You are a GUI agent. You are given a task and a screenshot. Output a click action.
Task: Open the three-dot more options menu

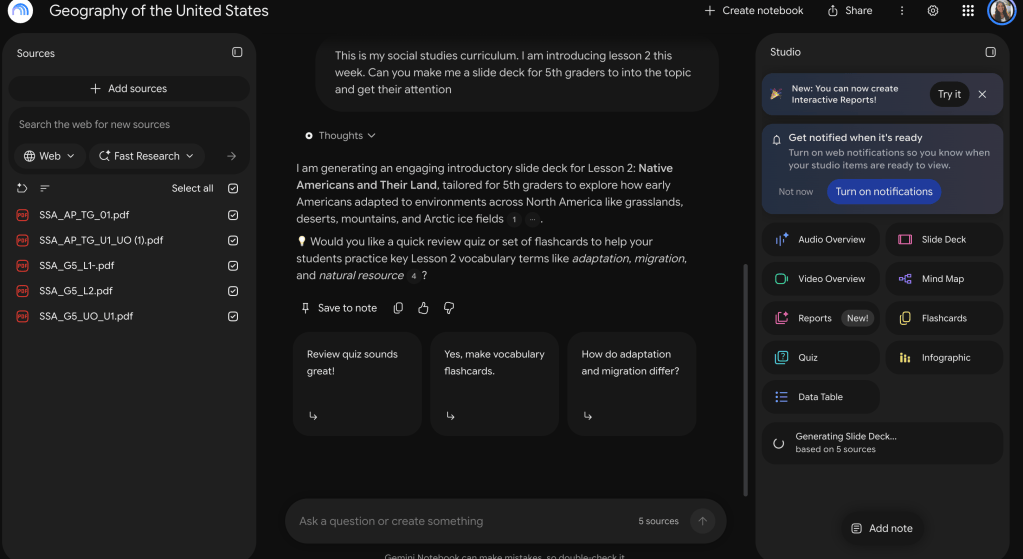click(x=902, y=10)
